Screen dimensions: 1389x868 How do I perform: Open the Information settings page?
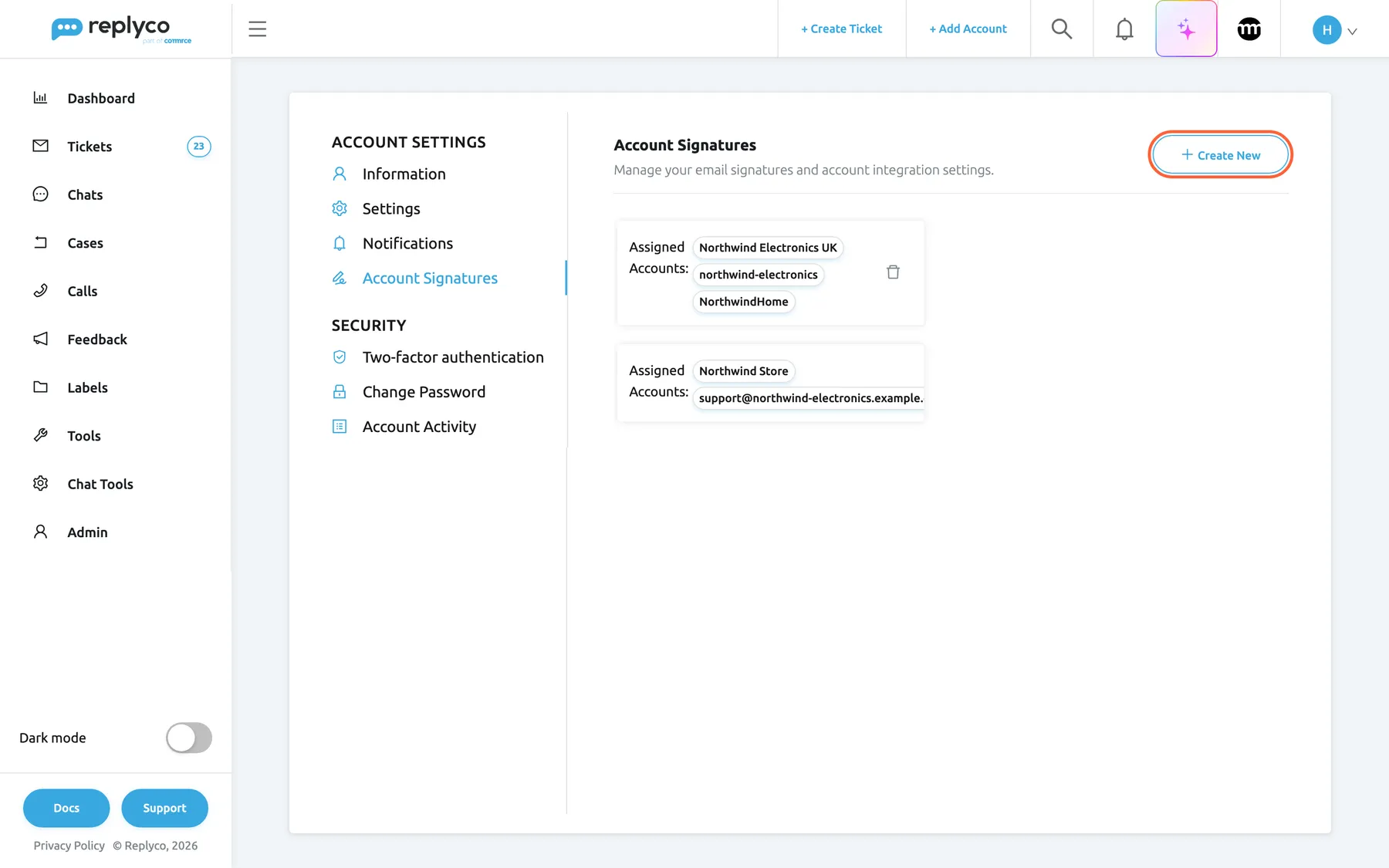point(404,174)
